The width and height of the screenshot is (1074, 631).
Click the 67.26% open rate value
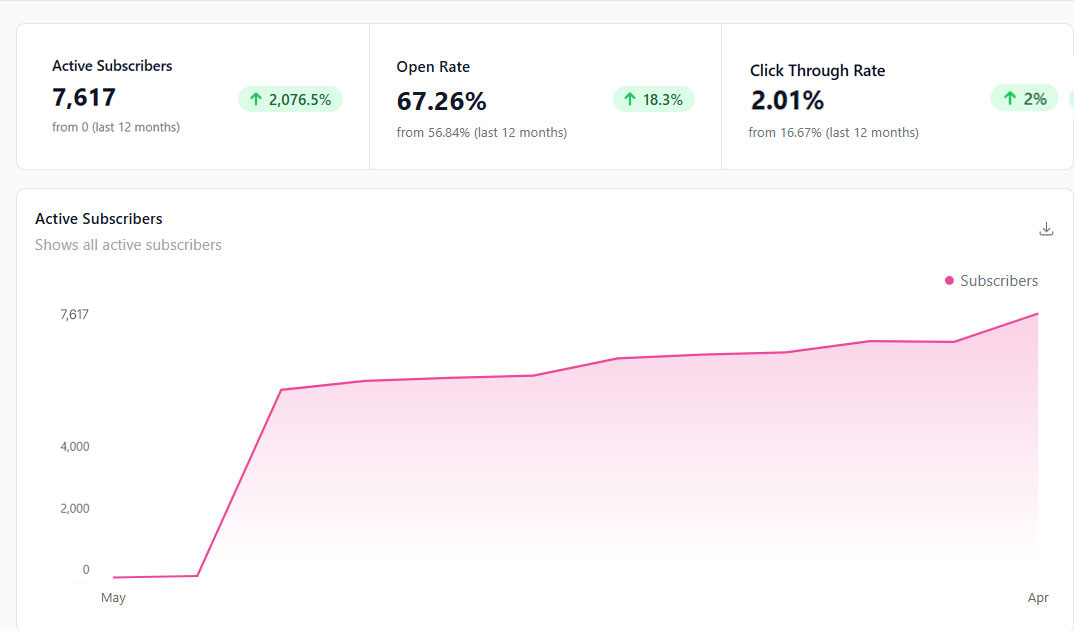[x=441, y=101]
